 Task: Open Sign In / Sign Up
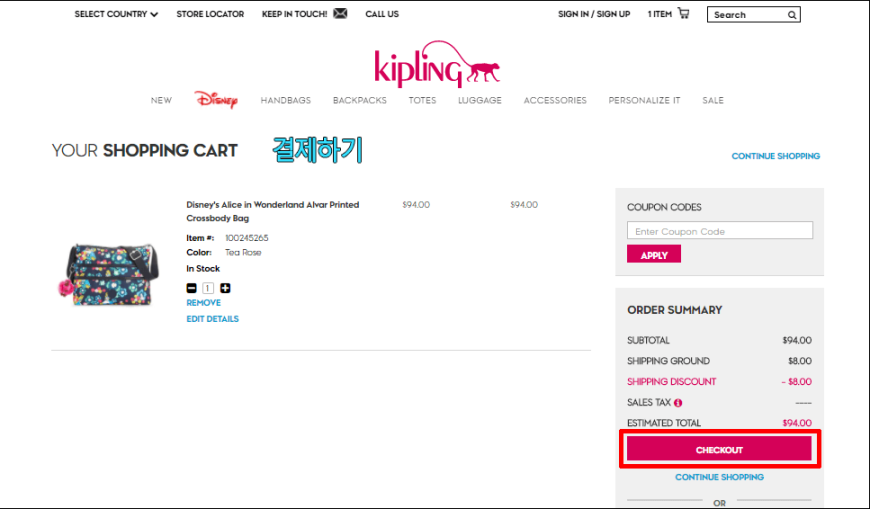click(594, 14)
